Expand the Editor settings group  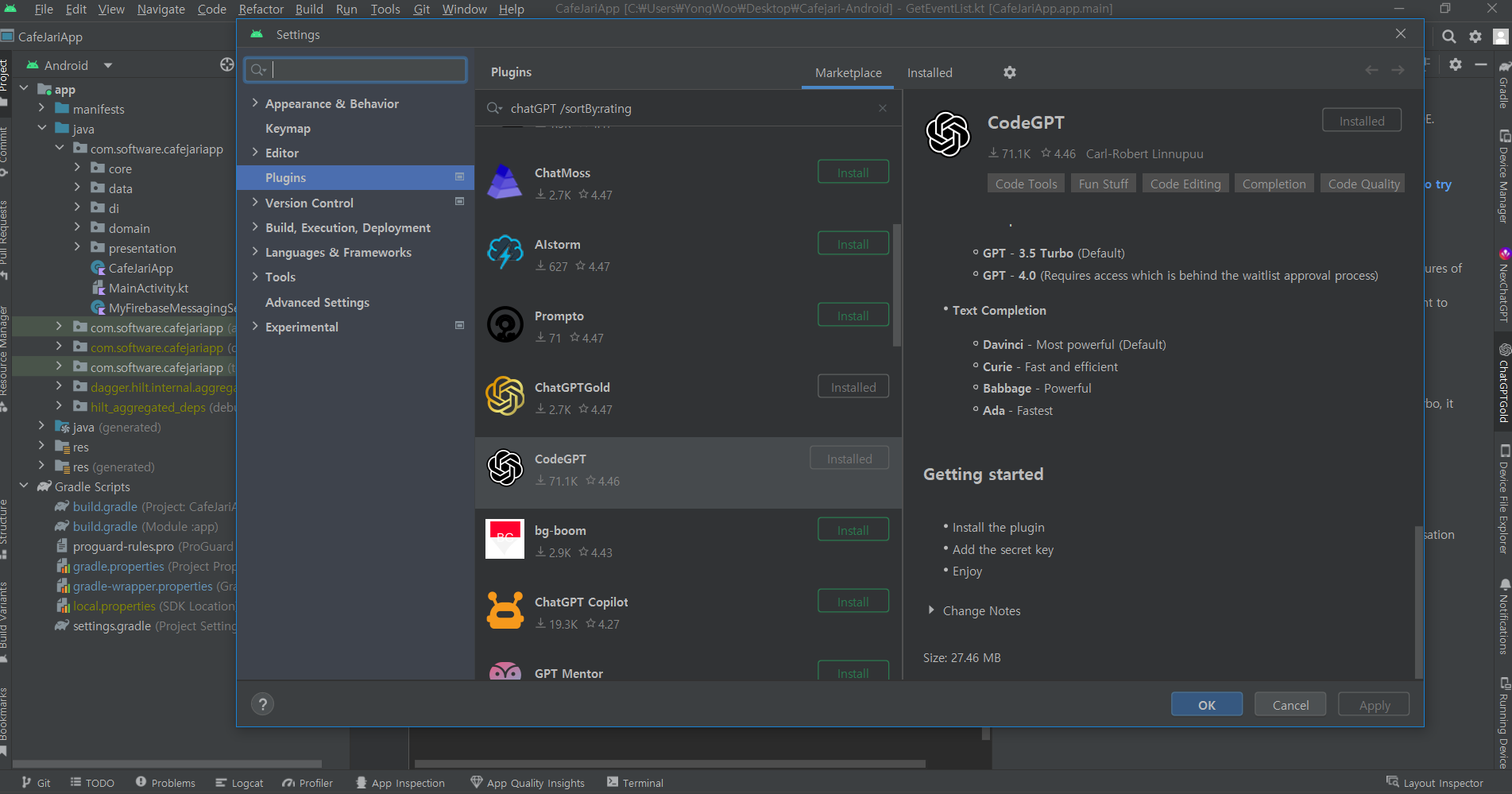tap(255, 153)
